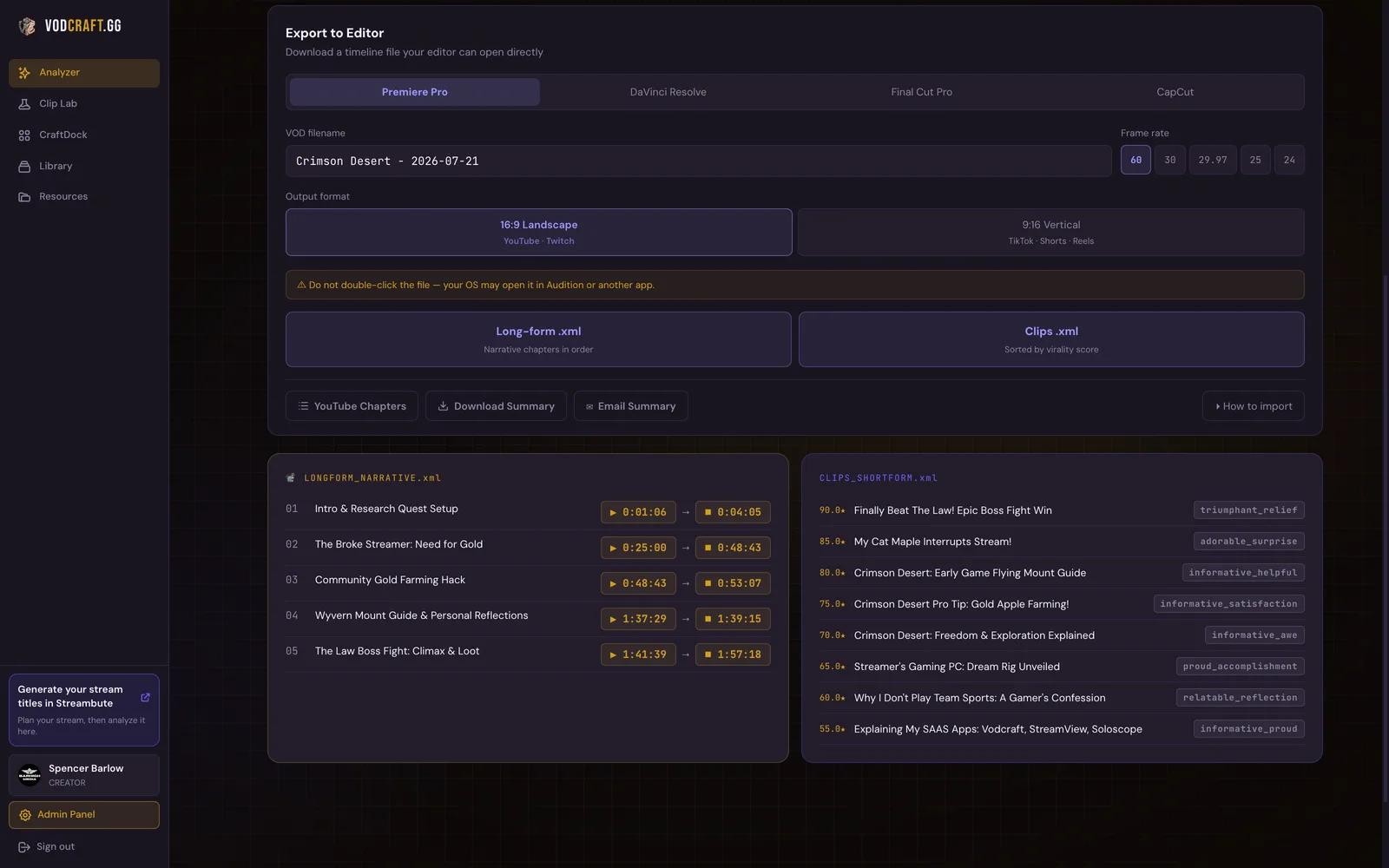This screenshot has width=1389, height=868.
Task: Open CraftDock via its grid icon
Action: pyautogui.click(x=24, y=135)
